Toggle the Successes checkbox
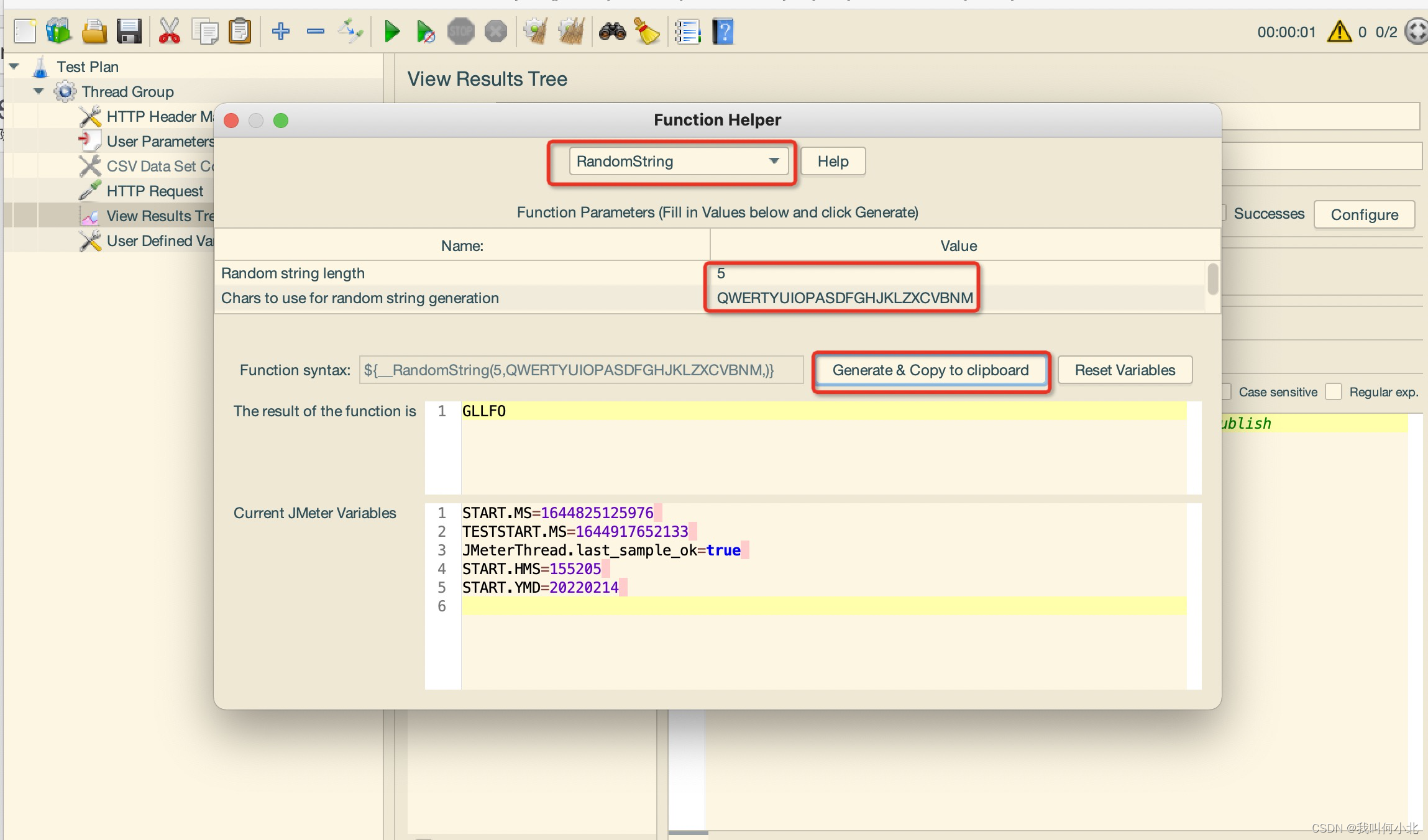The image size is (1428, 840). click(x=1223, y=213)
